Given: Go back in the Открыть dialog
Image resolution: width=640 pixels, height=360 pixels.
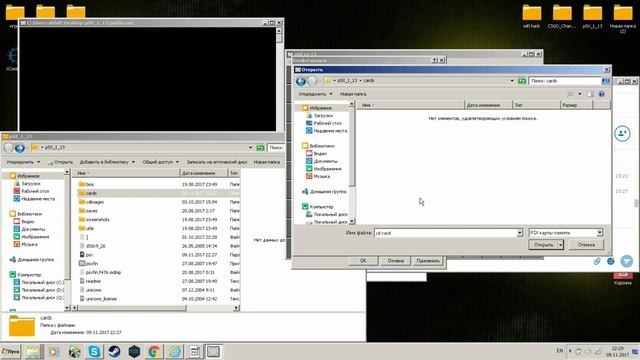Looking at the screenshot, I should [301, 81].
